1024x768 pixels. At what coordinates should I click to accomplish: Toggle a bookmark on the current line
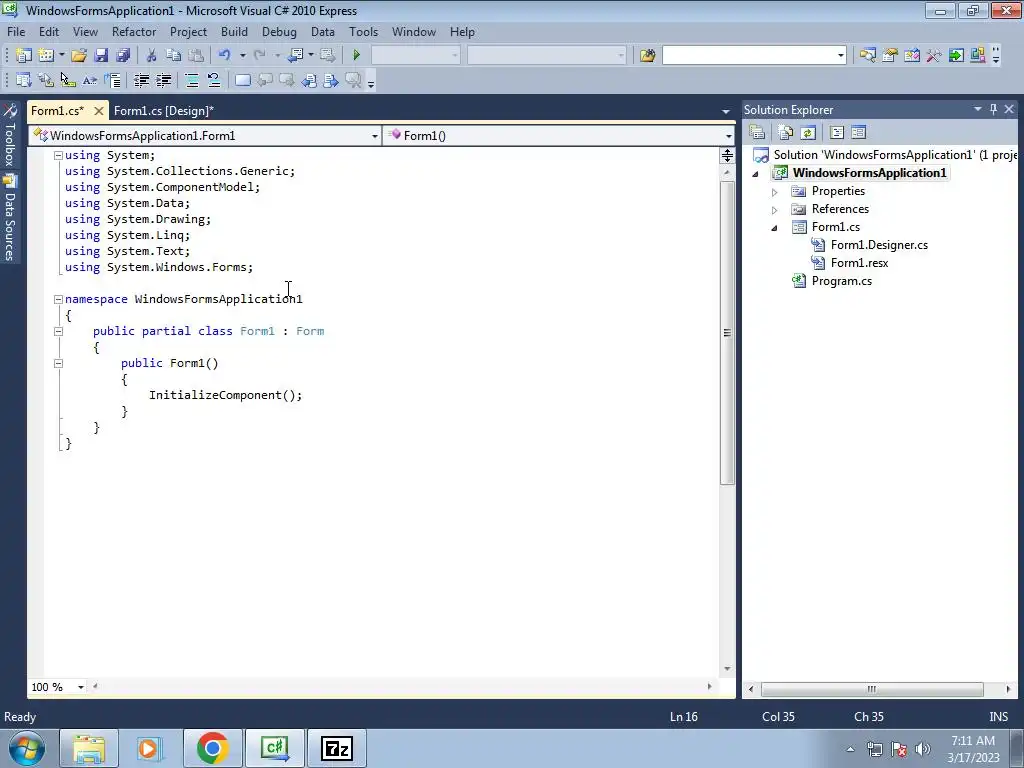242,80
